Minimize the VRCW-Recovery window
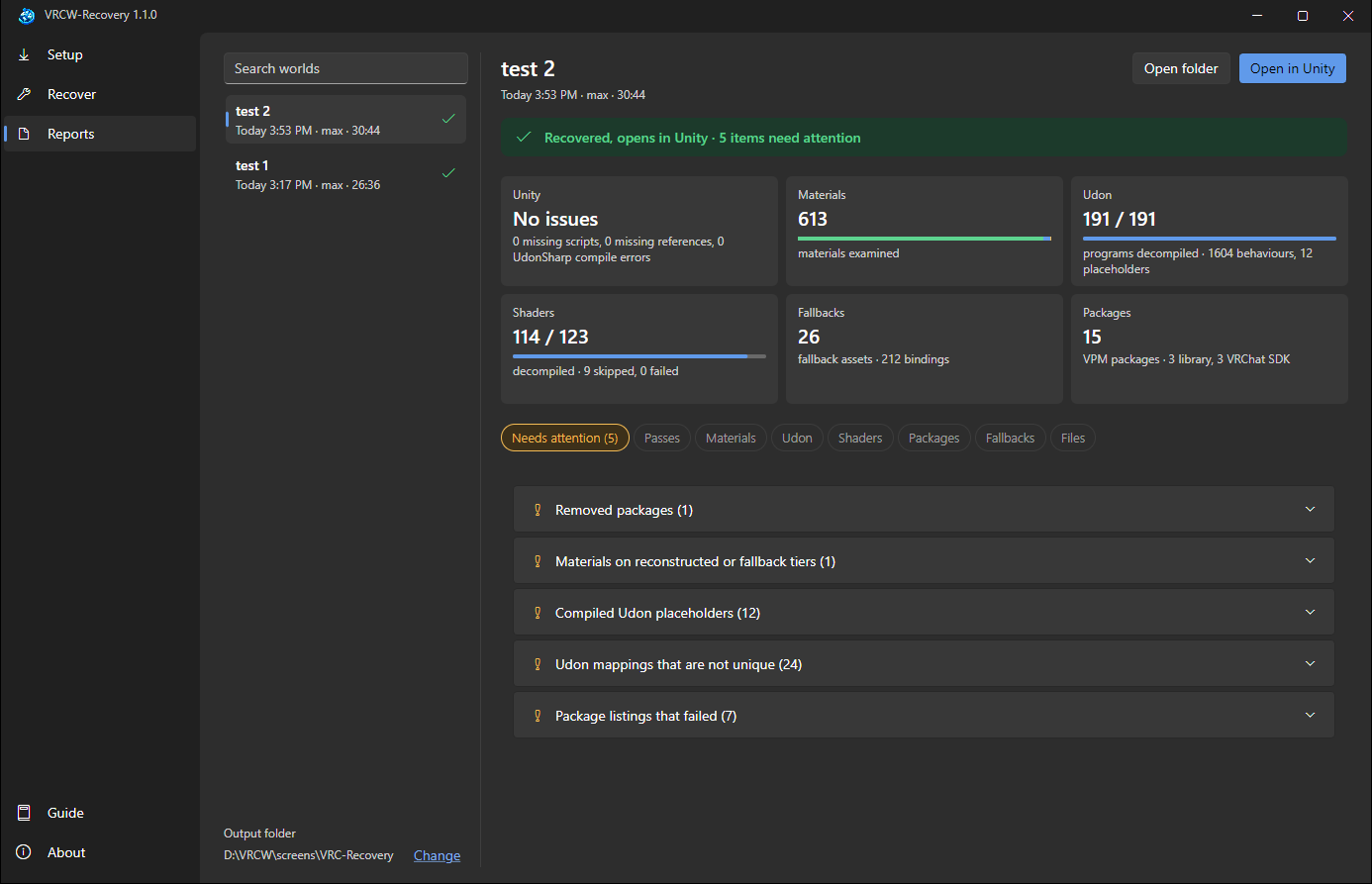 (x=1257, y=15)
